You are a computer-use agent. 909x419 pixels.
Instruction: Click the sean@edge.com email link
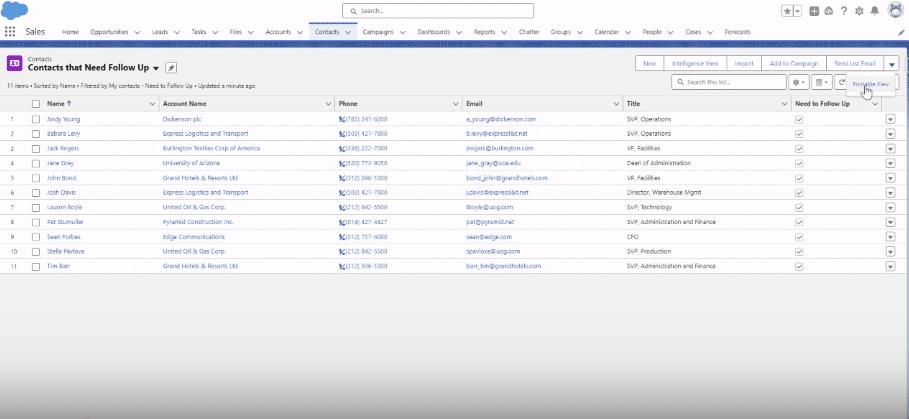[x=489, y=237]
